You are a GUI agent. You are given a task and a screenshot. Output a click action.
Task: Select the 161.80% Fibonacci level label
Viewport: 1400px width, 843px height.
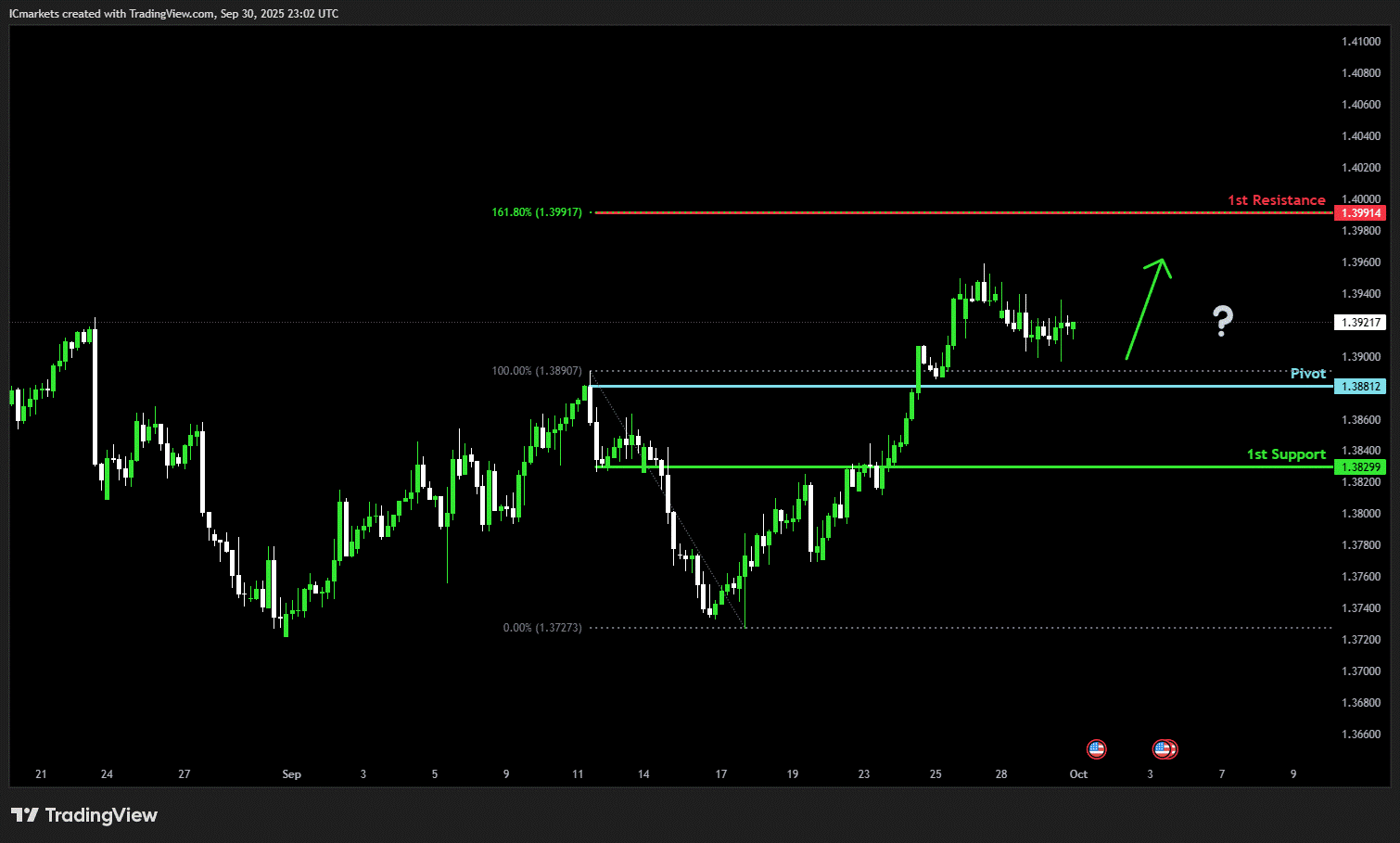[x=537, y=212]
